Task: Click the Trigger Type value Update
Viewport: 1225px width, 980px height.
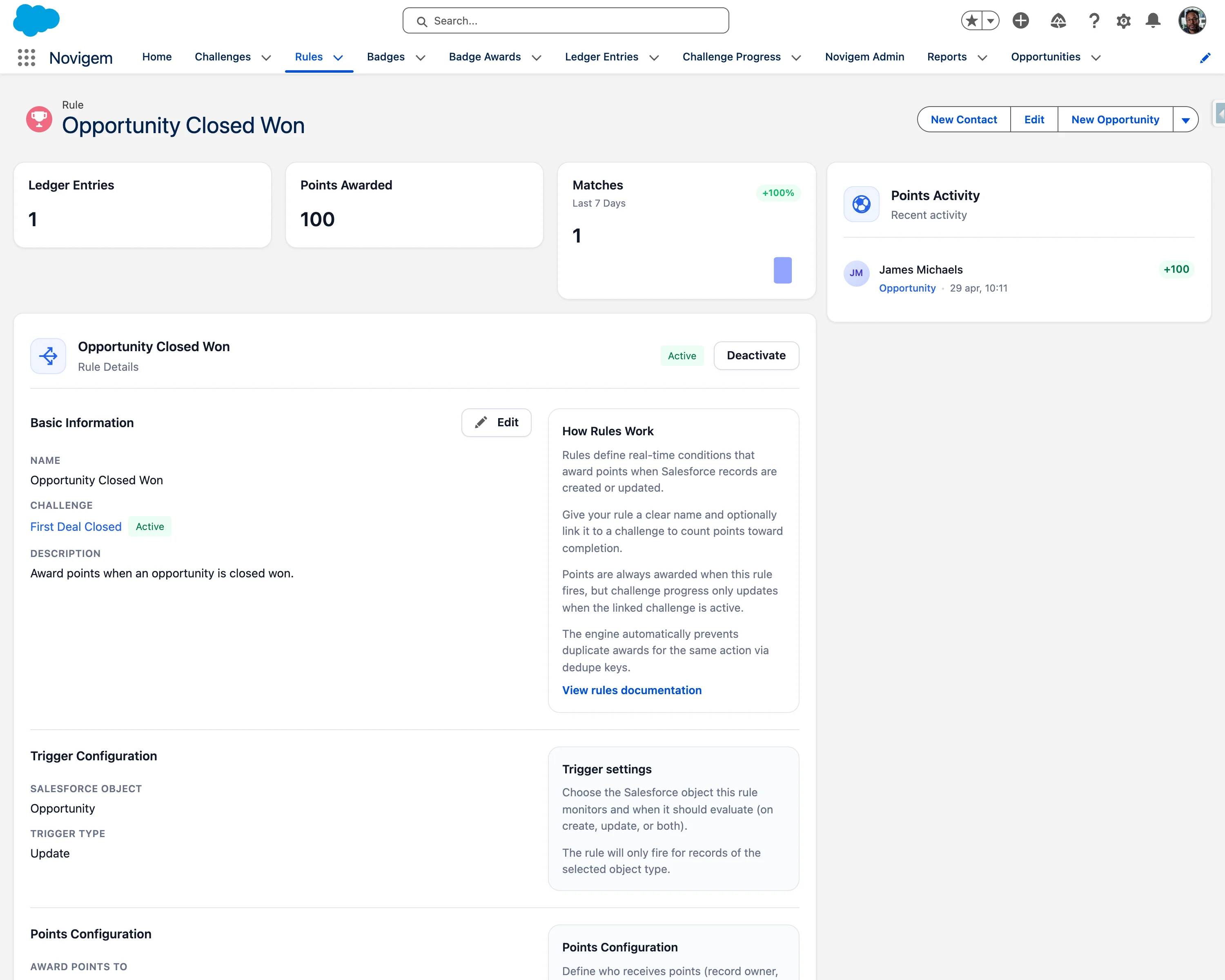Action: 50,853
